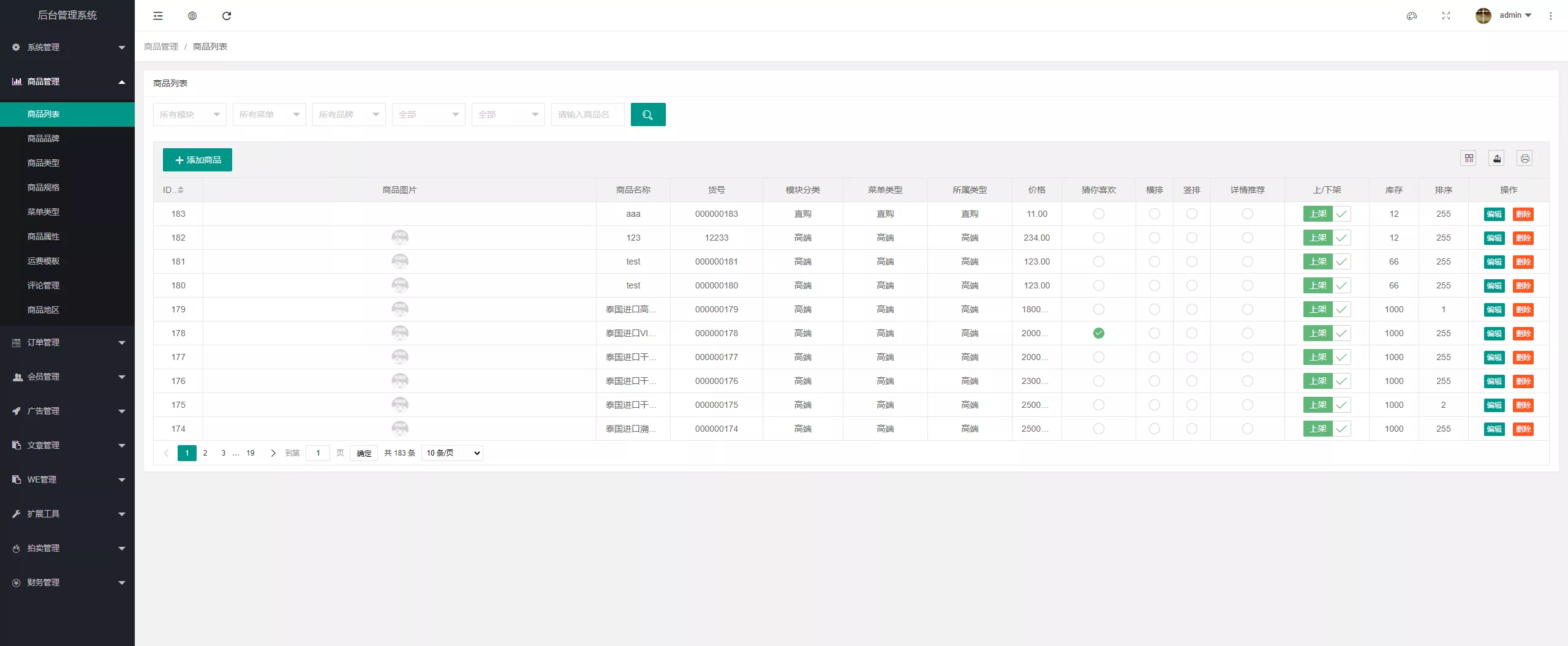Open the 所有模块 dropdown filter

(189, 115)
